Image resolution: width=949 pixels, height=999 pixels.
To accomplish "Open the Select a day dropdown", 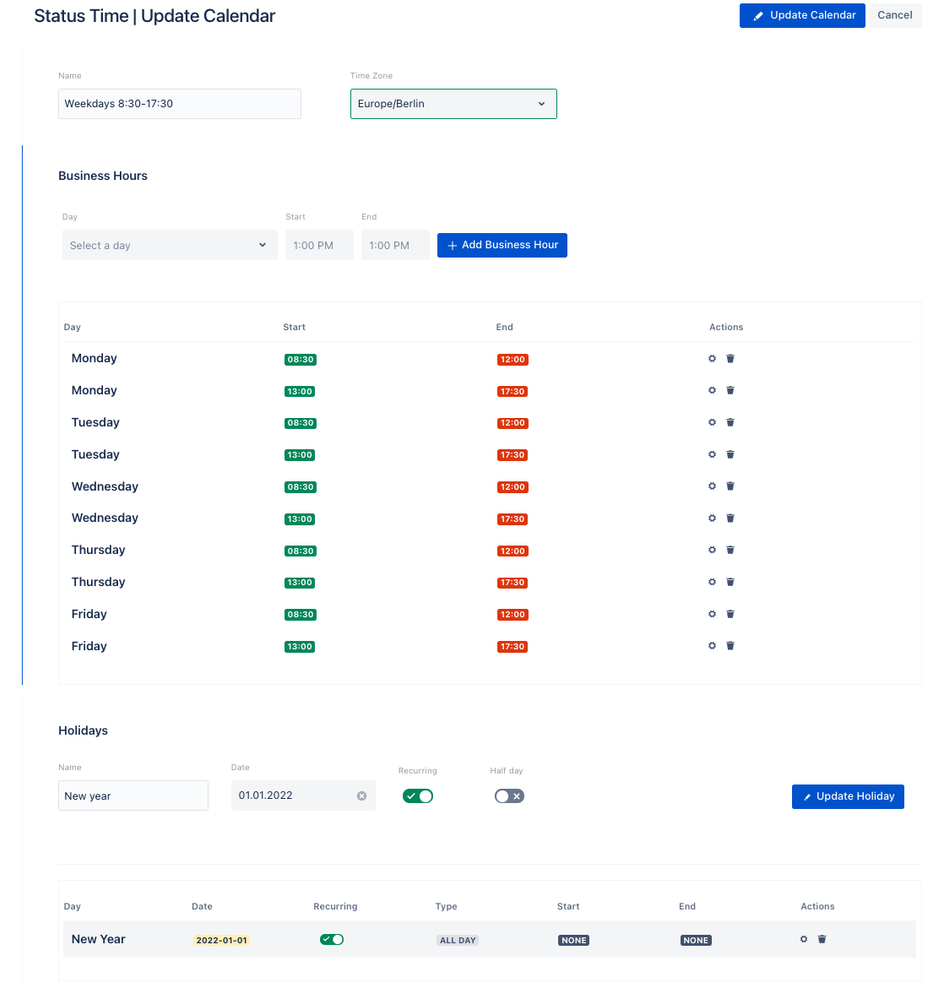I will click(x=170, y=245).
